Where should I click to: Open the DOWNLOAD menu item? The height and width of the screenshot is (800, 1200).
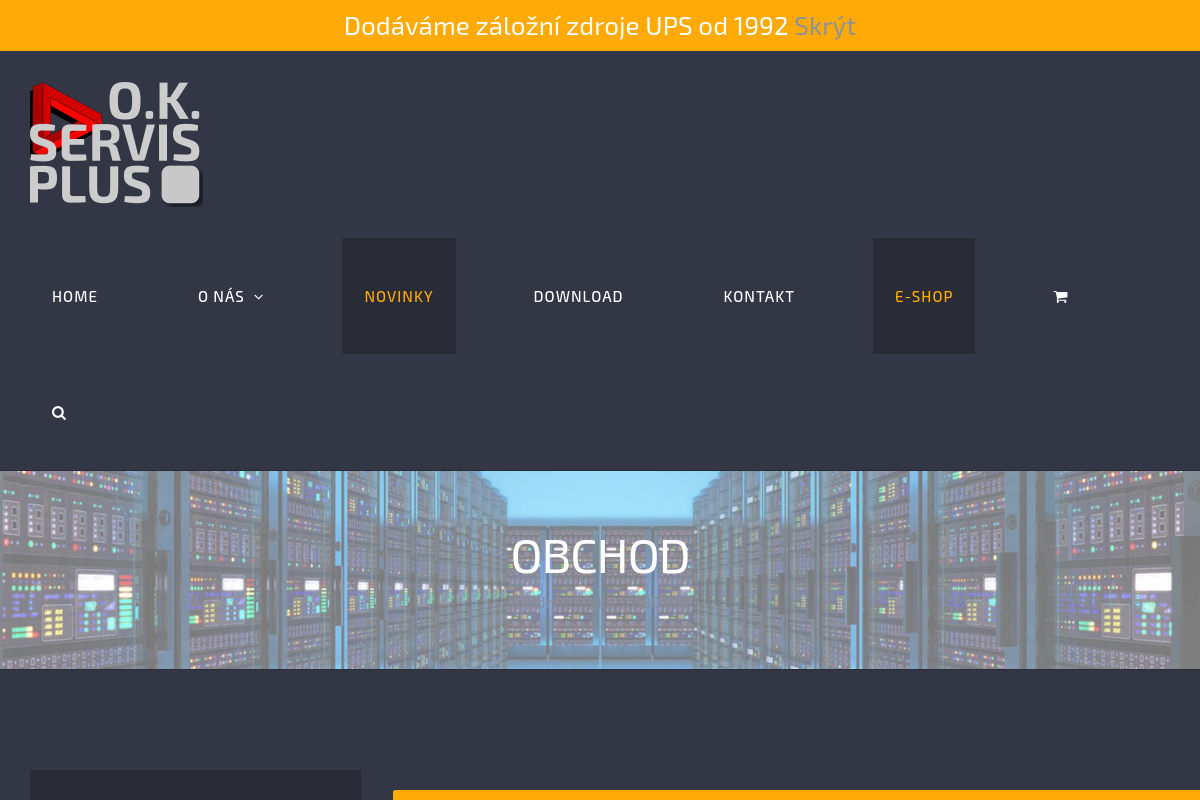(578, 297)
